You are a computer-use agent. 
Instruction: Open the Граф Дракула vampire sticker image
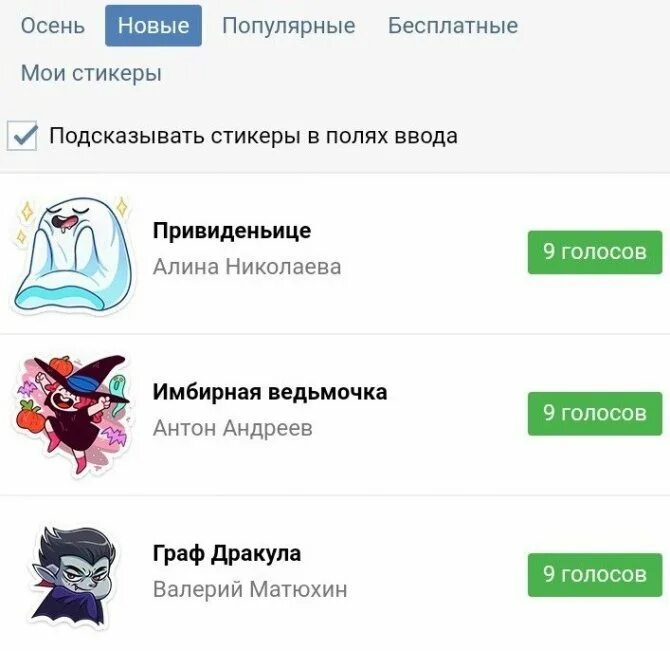73,577
